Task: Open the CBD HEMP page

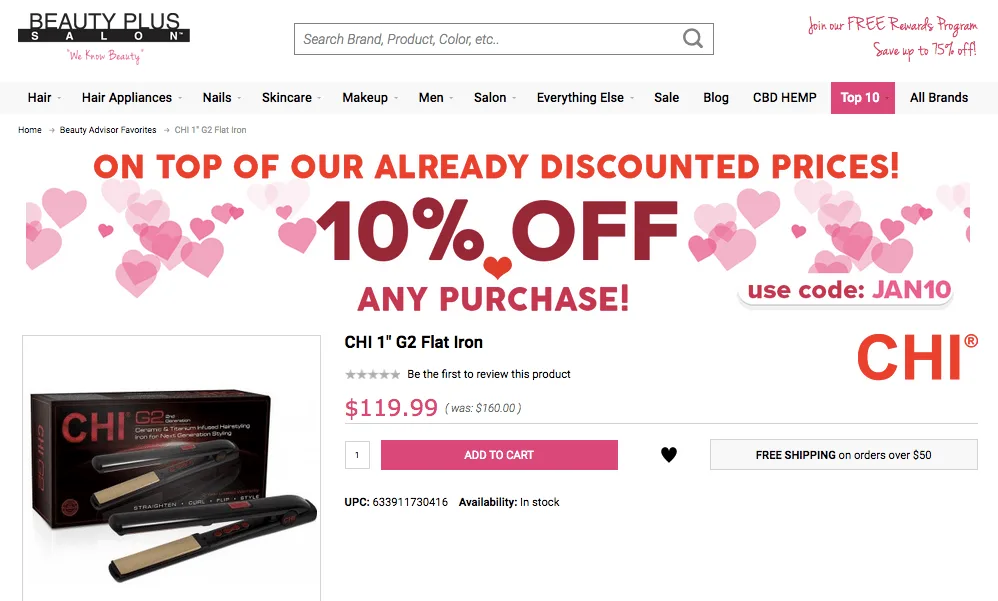Action: [784, 97]
